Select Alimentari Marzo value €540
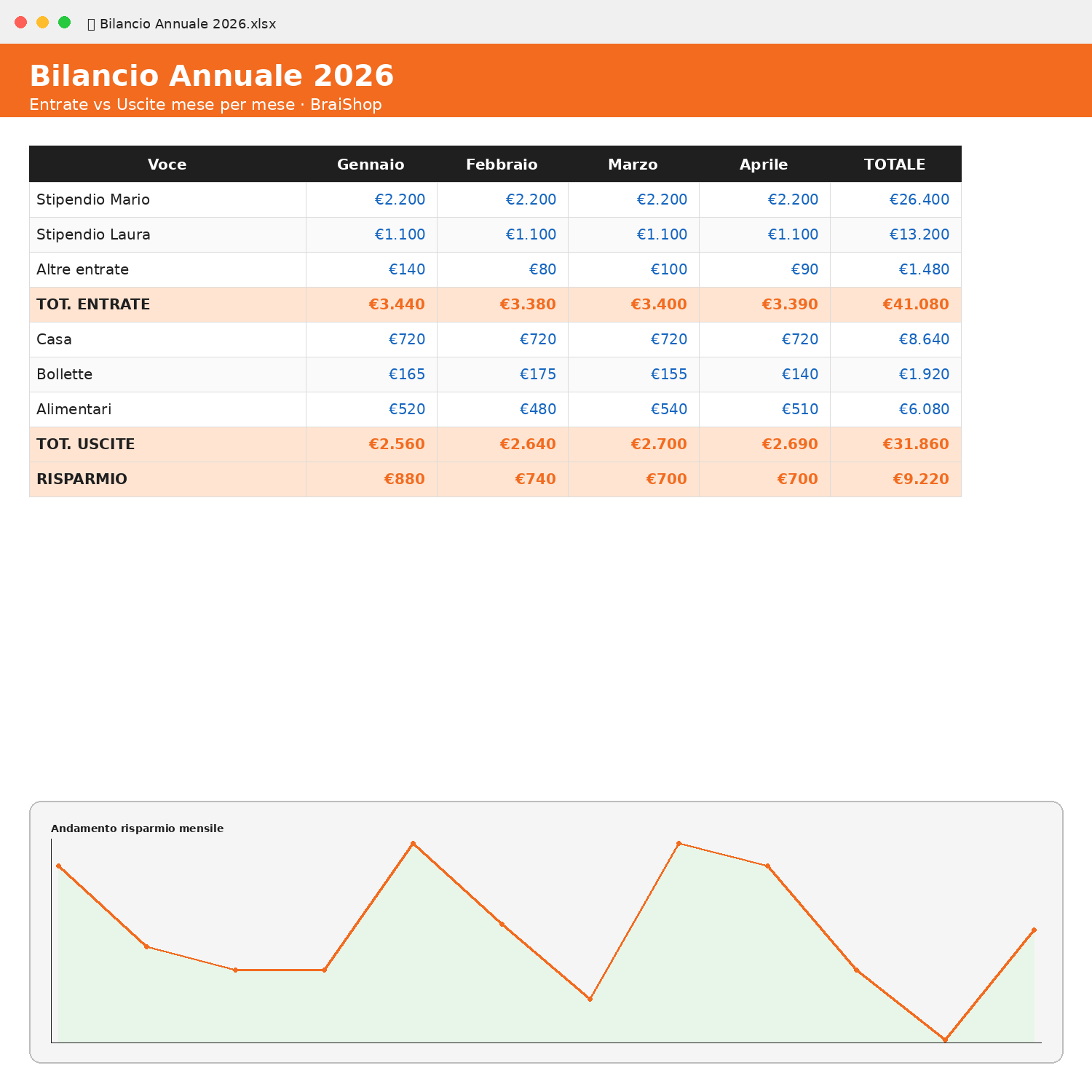This screenshot has height=1092, width=1092. click(633, 409)
